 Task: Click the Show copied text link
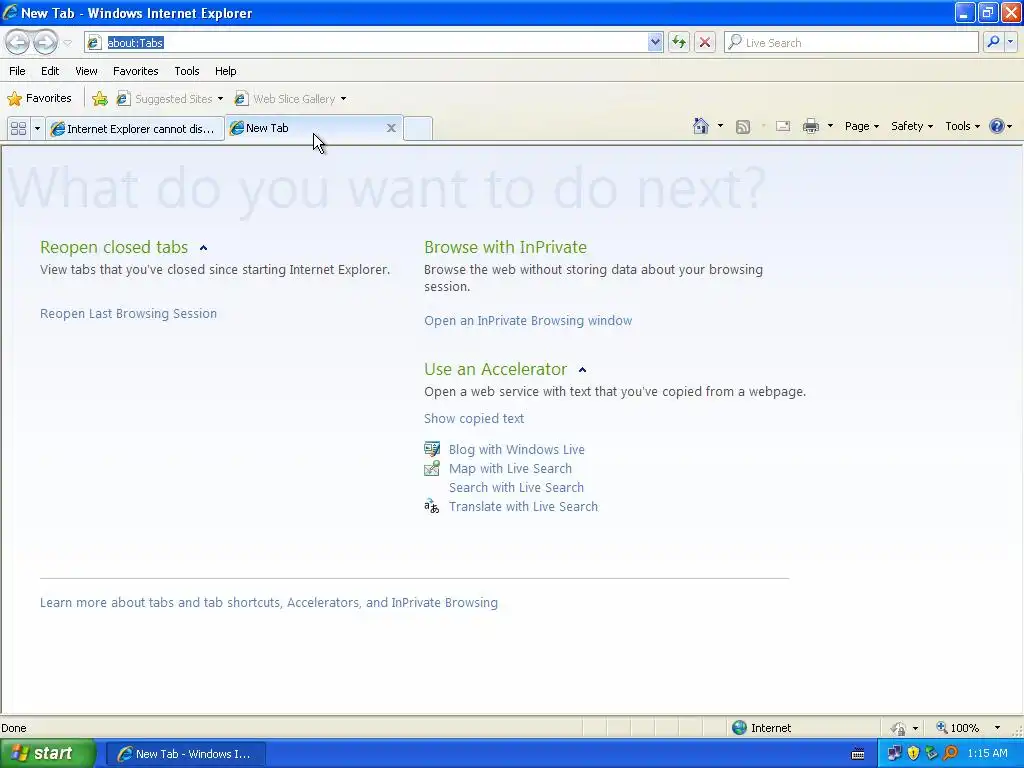473,419
